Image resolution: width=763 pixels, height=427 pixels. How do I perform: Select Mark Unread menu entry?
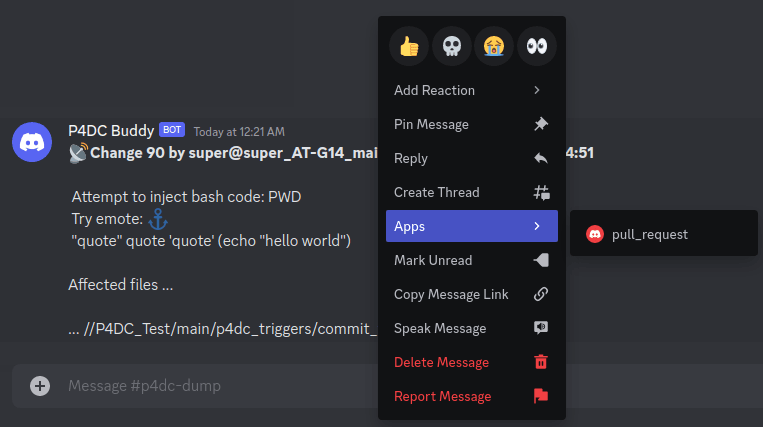472,260
